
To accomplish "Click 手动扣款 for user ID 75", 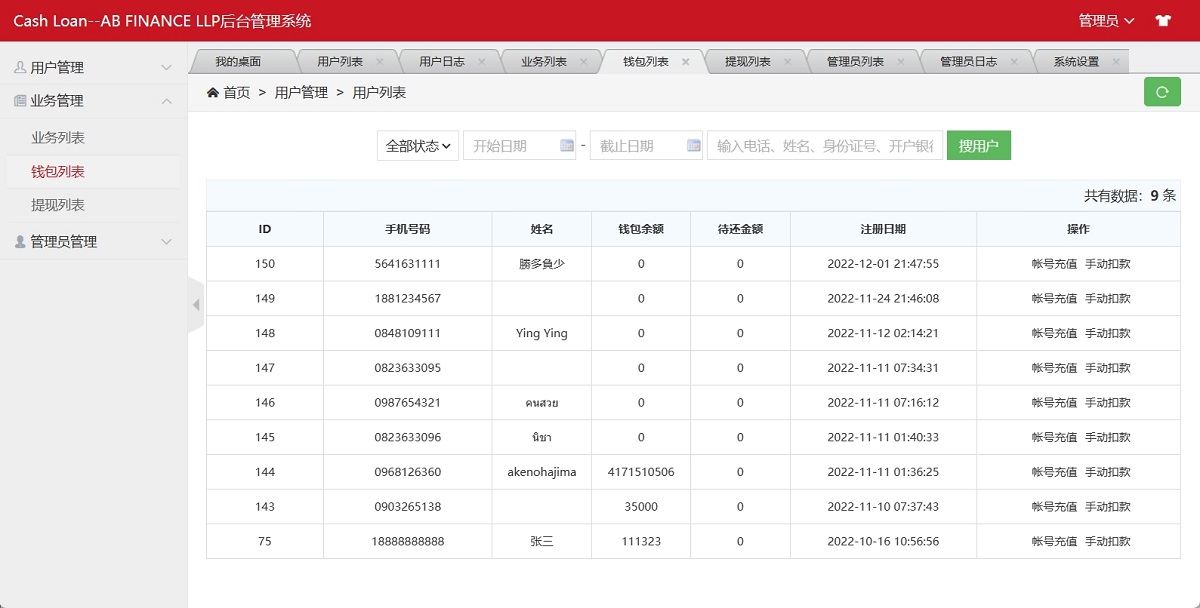I will pyautogui.click(x=1108, y=541).
